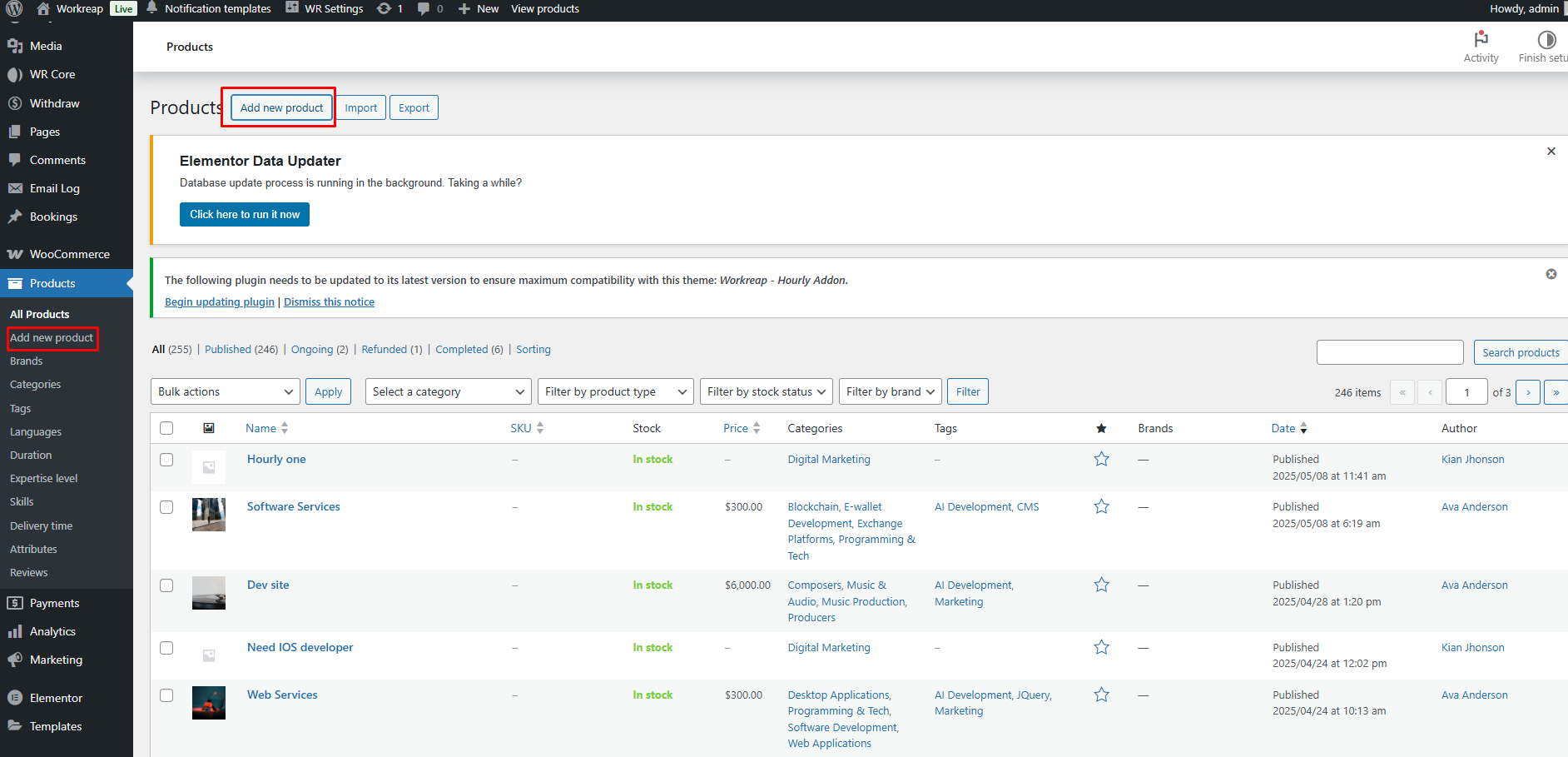Screen dimensions: 1568x757
Task: Click the Add new product button
Action: 281,107
